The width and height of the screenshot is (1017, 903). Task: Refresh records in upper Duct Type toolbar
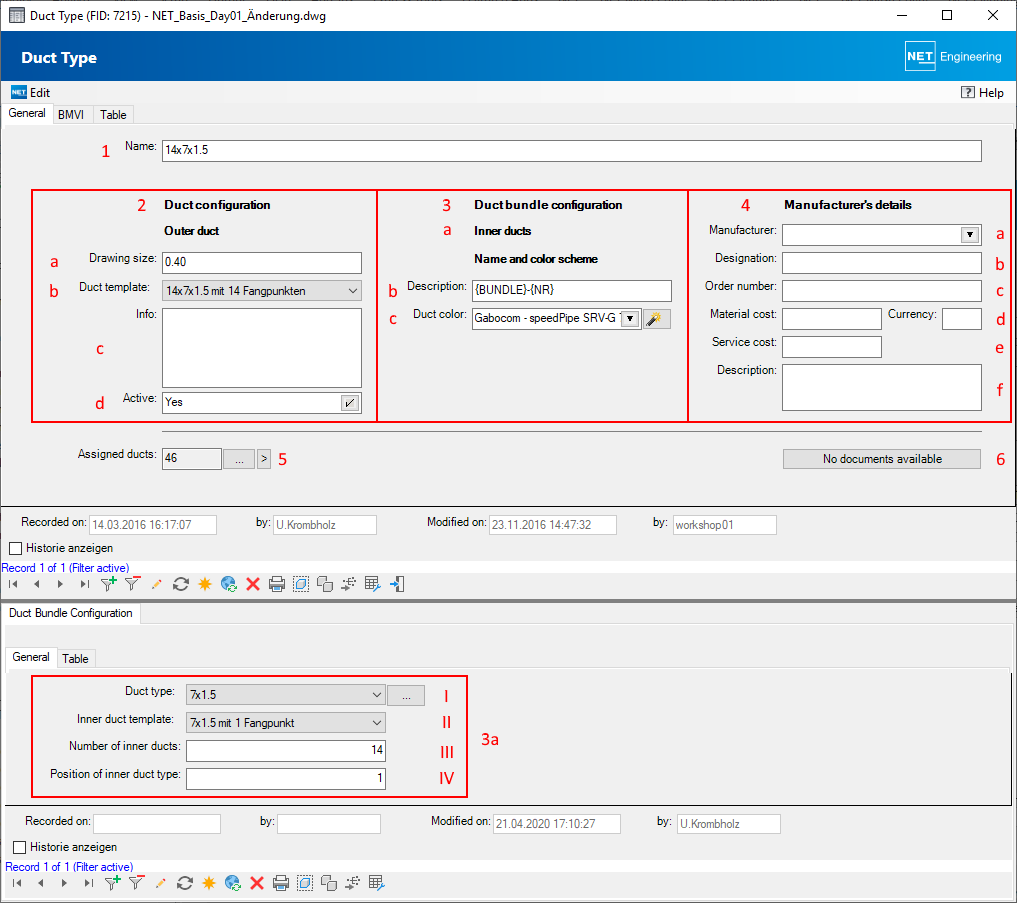pos(180,584)
